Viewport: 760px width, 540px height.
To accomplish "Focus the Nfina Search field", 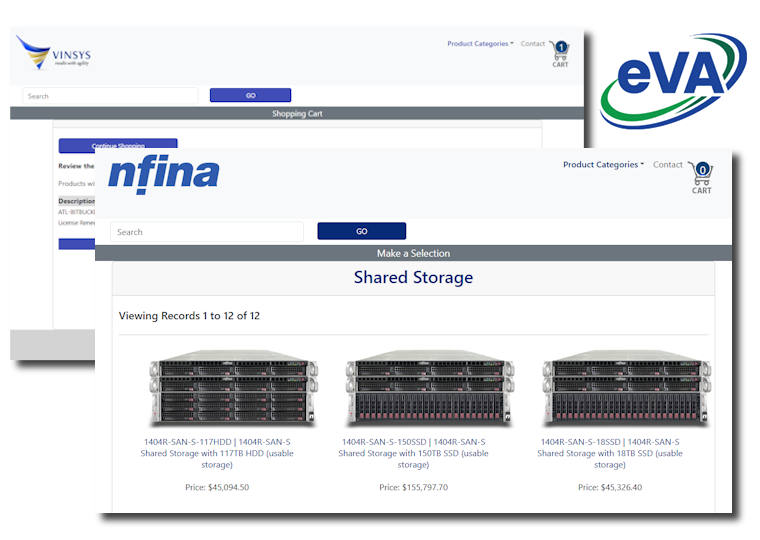I will 207,232.
